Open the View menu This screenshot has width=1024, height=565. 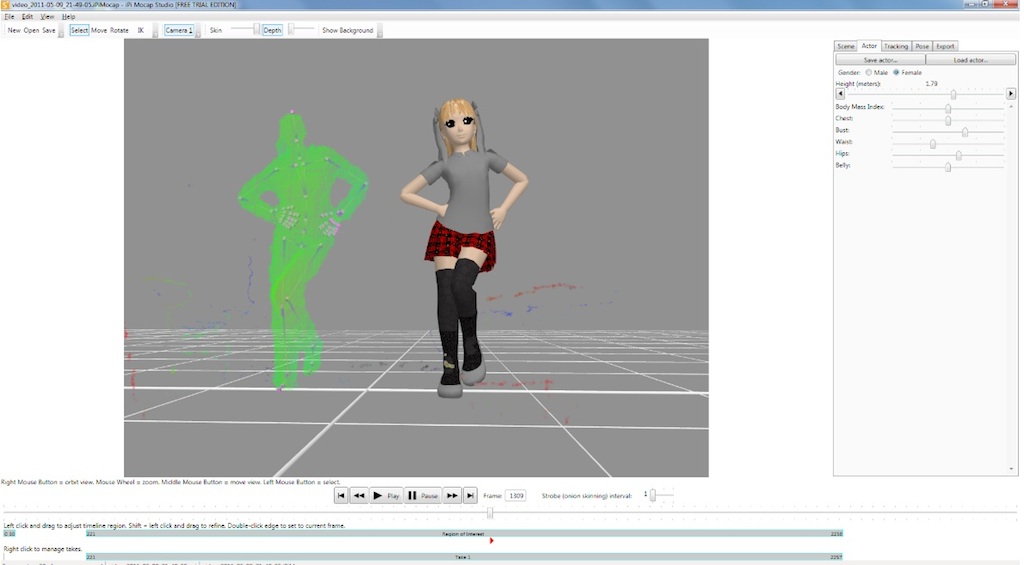tap(47, 16)
